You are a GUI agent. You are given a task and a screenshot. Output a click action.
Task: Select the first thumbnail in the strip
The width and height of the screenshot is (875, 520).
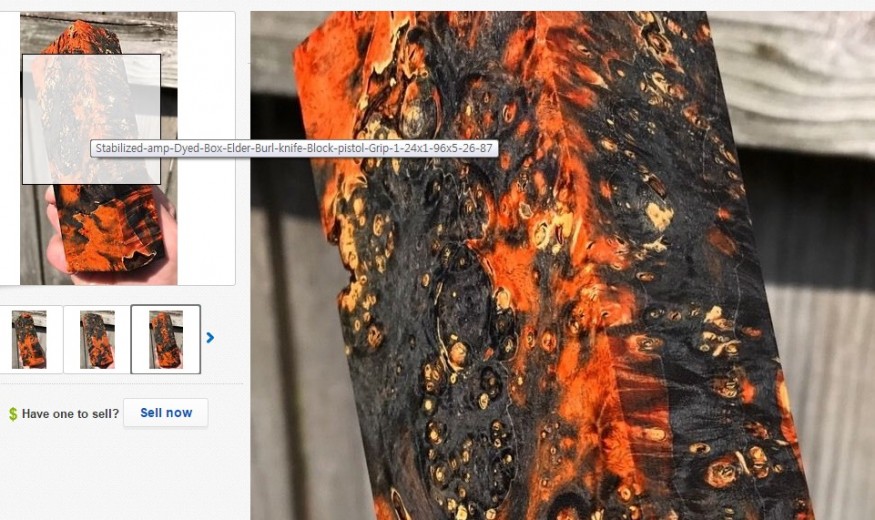[x=29, y=339]
